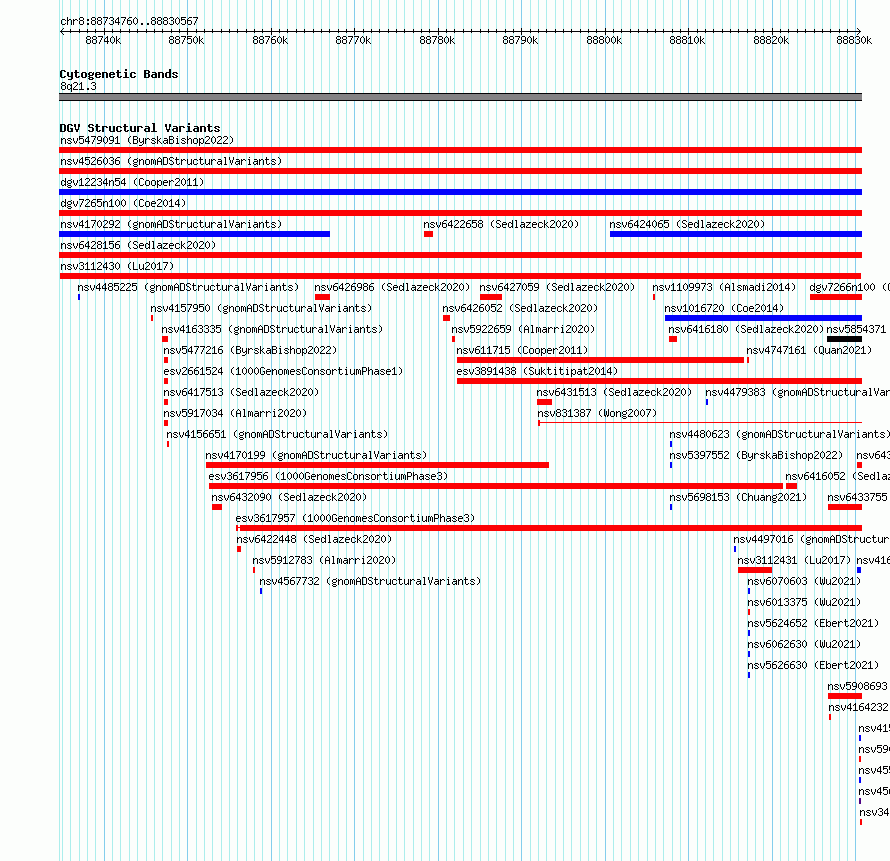Click nsv4485225 gnomADStructuralVariants label

pos(188,287)
